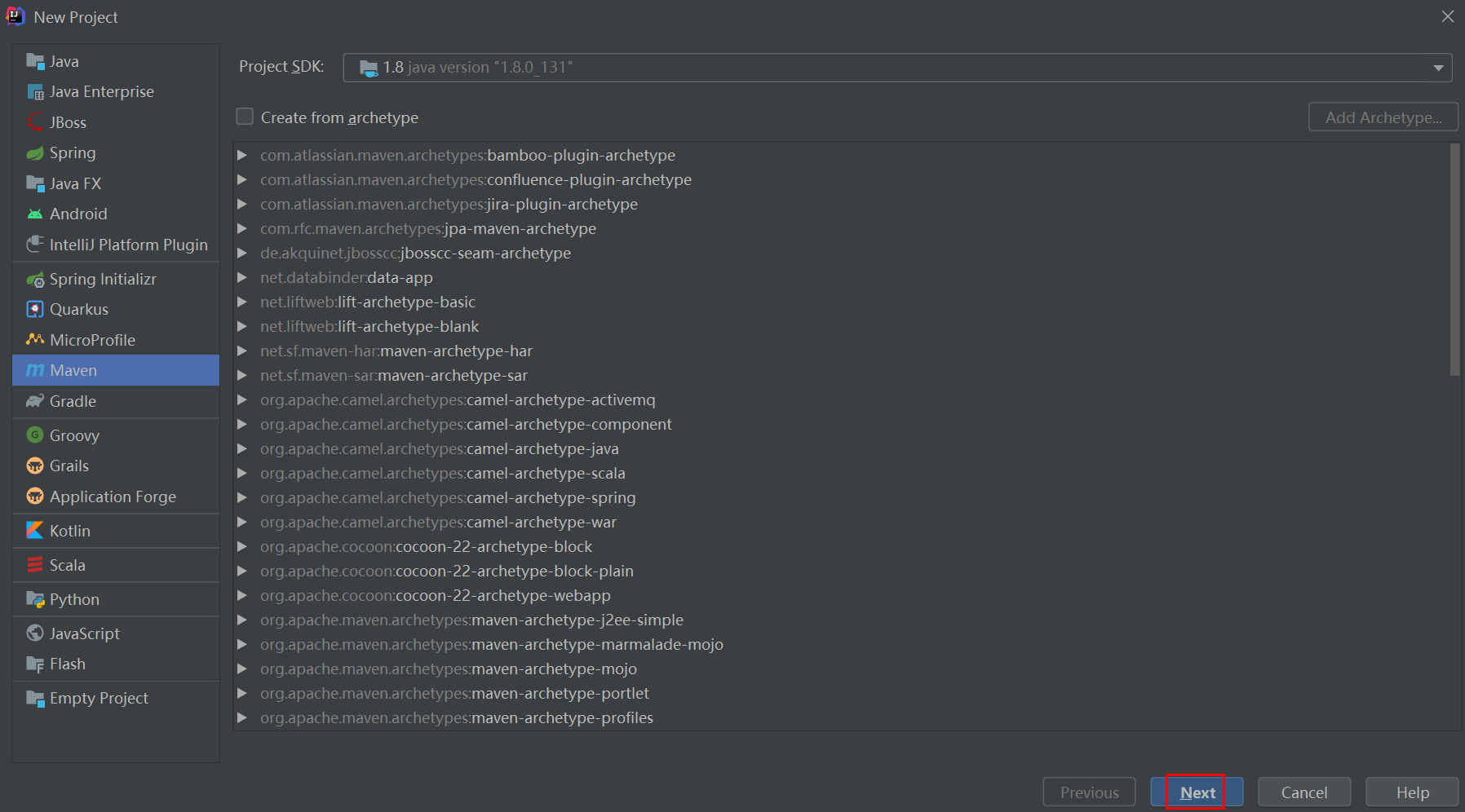The height and width of the screenshot is (812, 1465).
Task: Expand jbosscc-seam-archetype node
Action: (x=242, y=253)
